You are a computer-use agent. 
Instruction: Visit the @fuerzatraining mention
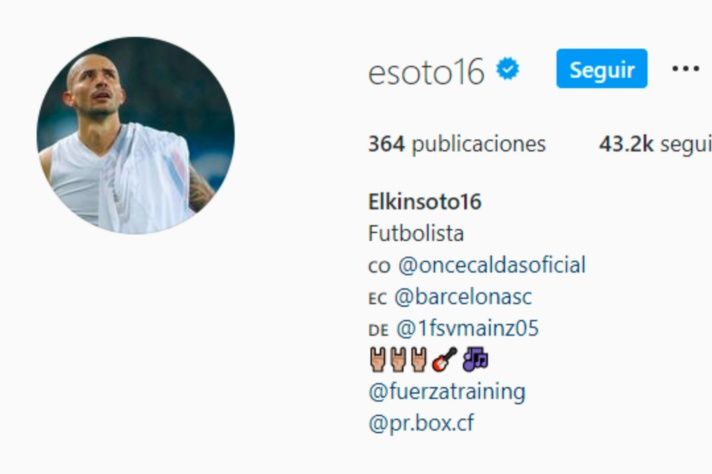tap(447, 391)
